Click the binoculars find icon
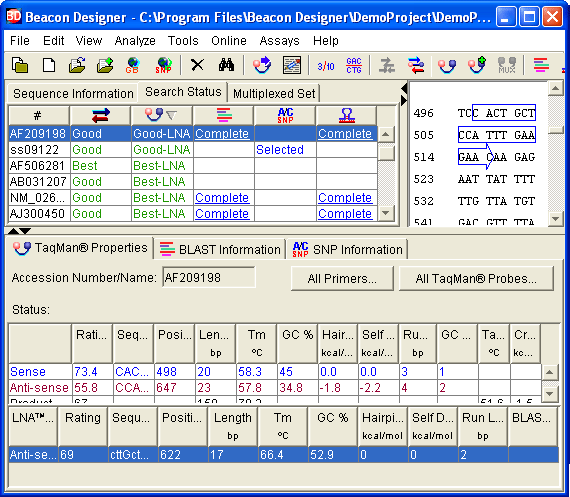Screen dimensions: 570x497 pyautogui.click(x=226, y=65)
